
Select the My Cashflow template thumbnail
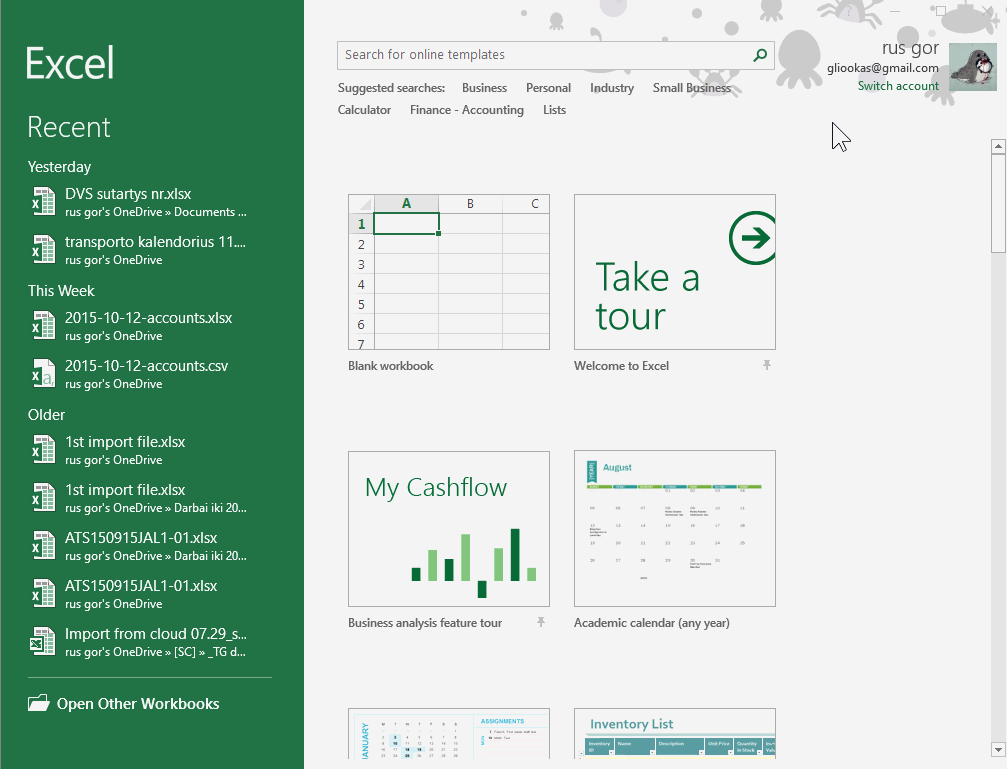449,529
